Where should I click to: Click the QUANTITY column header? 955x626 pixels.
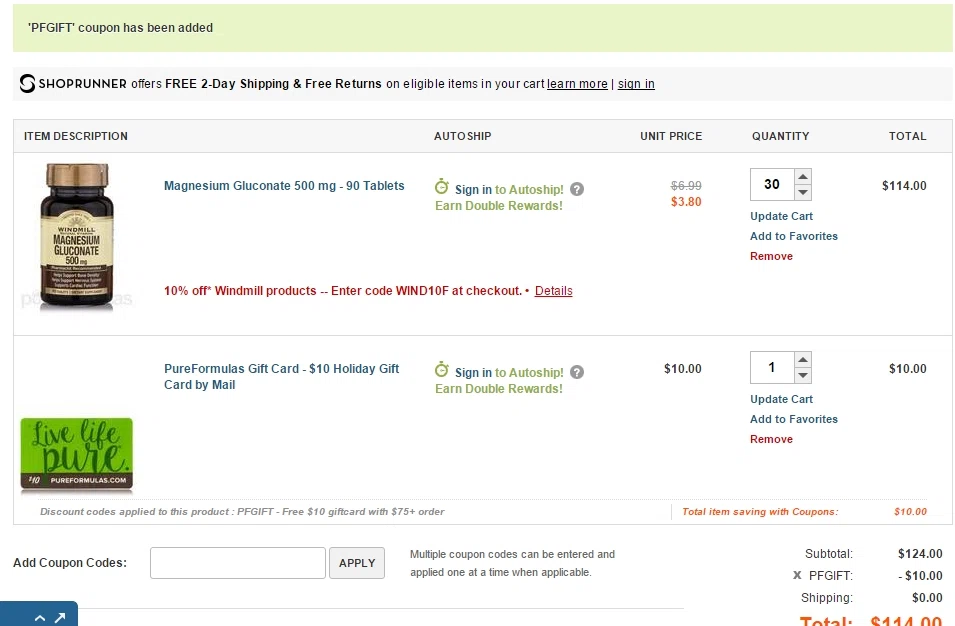click(781, 136)
